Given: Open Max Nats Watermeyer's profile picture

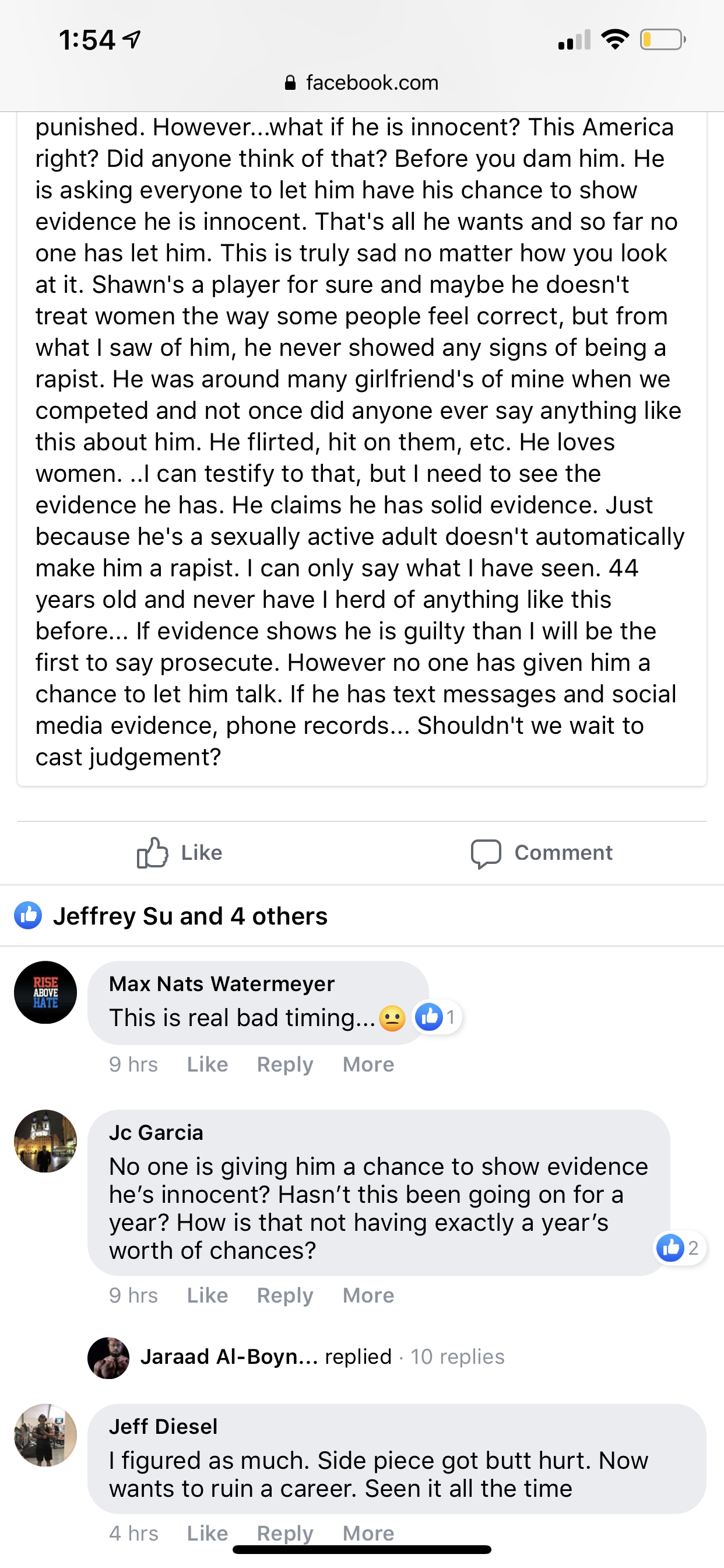Looking at the screenshot, I should click(x=45, y=992).
